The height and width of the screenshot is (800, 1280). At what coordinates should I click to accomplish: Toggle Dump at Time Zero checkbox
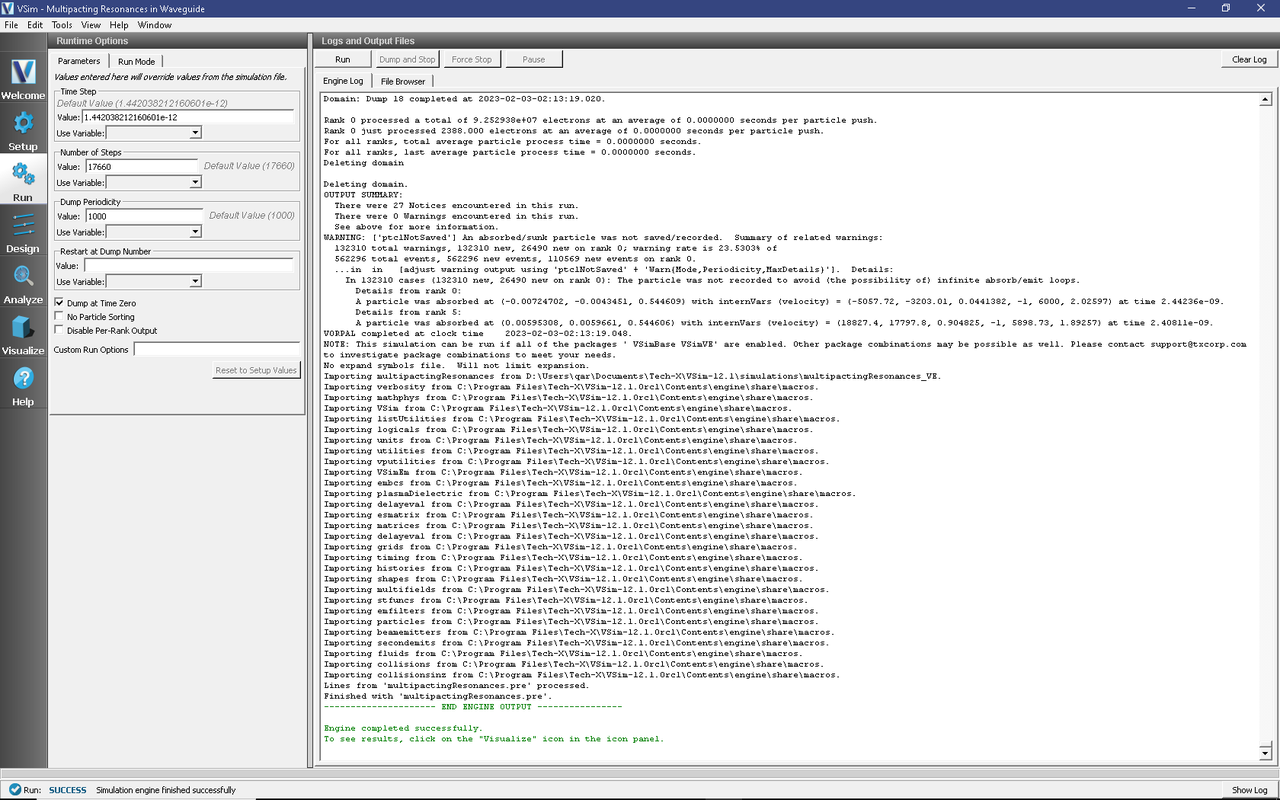59,302
